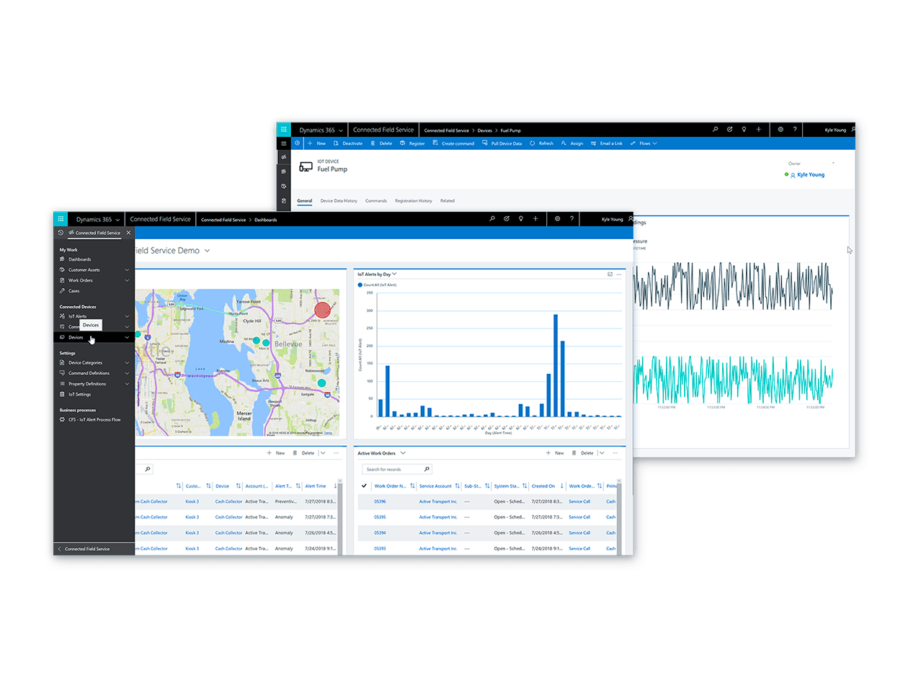908x680 pixels.
Task: Open Dashboards in the sidebar
Action: click(80, 259)
